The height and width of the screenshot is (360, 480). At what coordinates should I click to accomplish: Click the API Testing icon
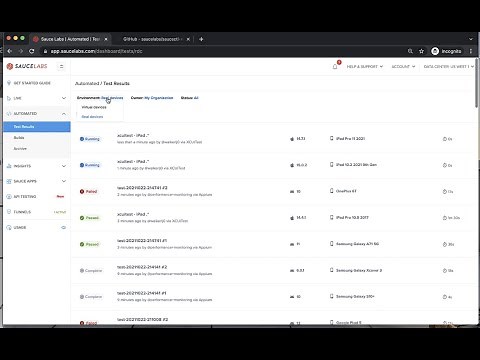click(9, 197)
